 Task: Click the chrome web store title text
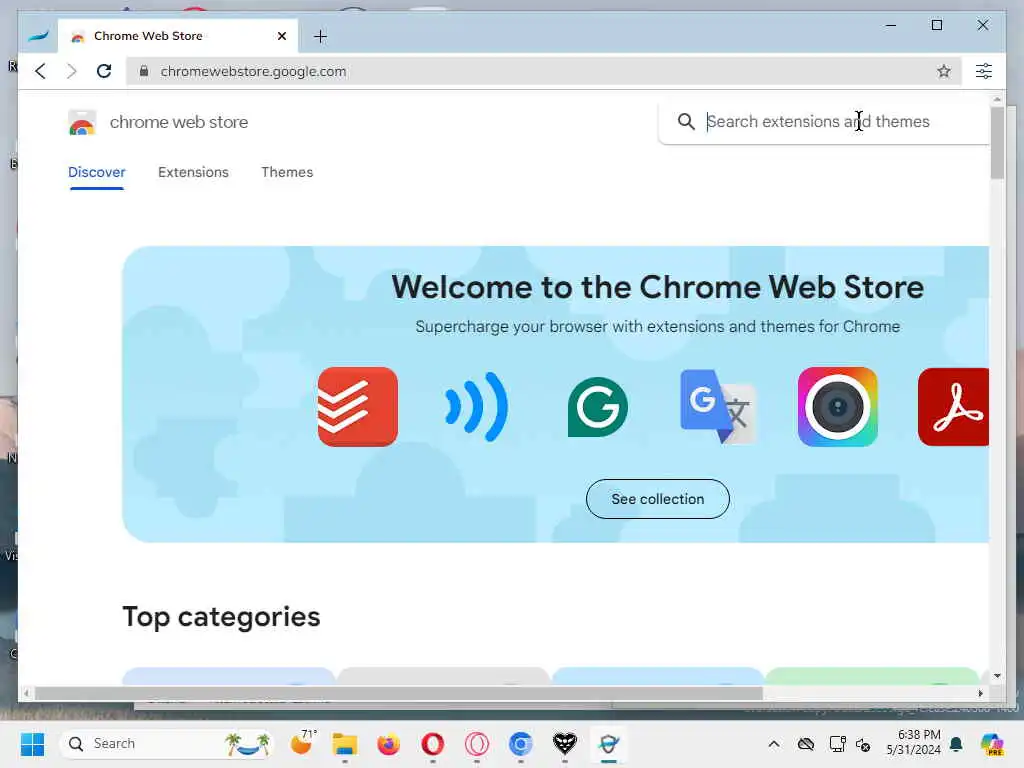[x=179, y=122]
